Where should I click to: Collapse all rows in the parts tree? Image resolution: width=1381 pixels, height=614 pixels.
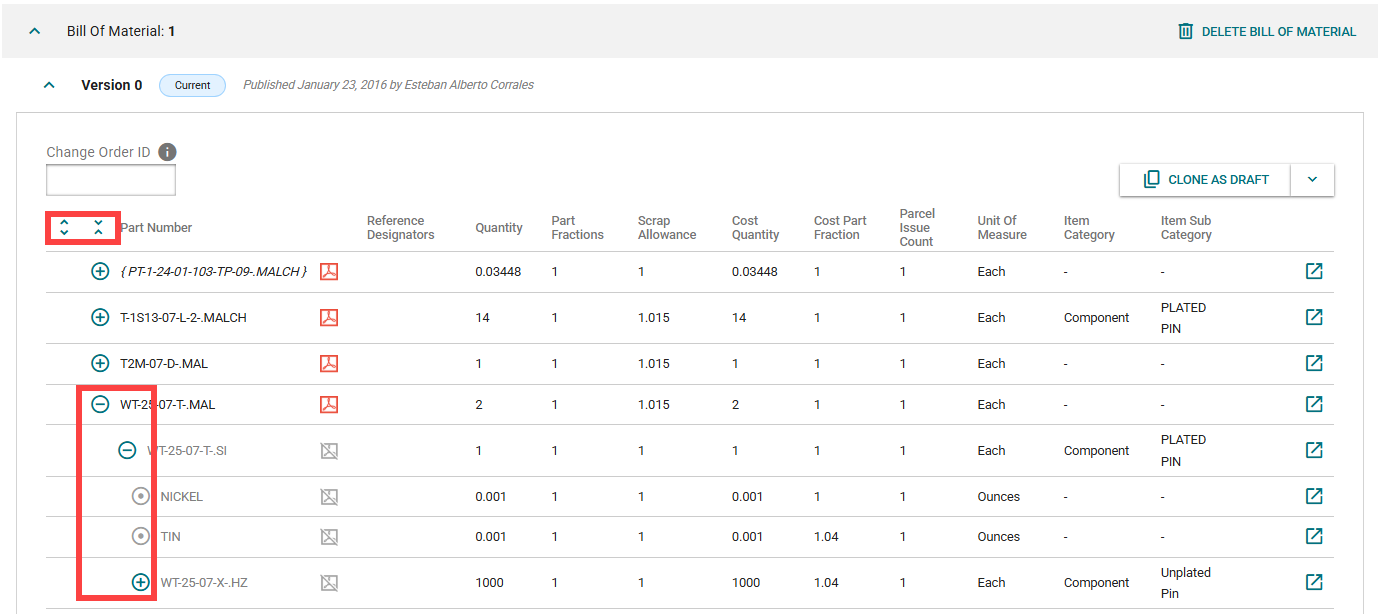98,227
